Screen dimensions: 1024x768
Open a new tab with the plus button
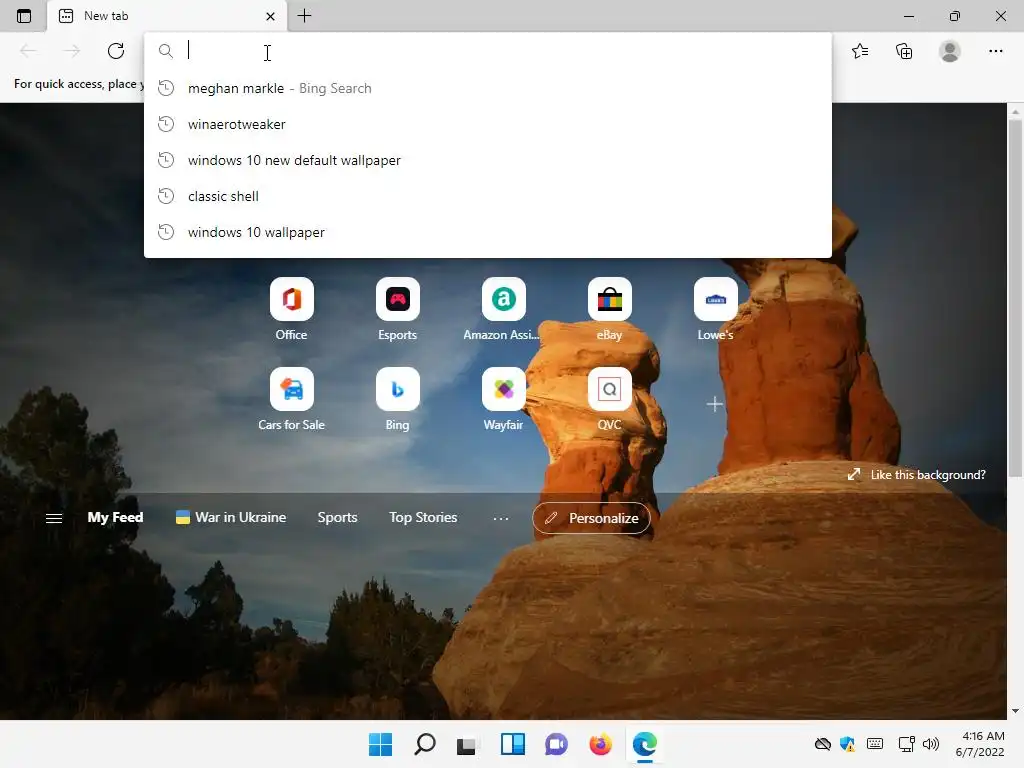pos(304,16)
